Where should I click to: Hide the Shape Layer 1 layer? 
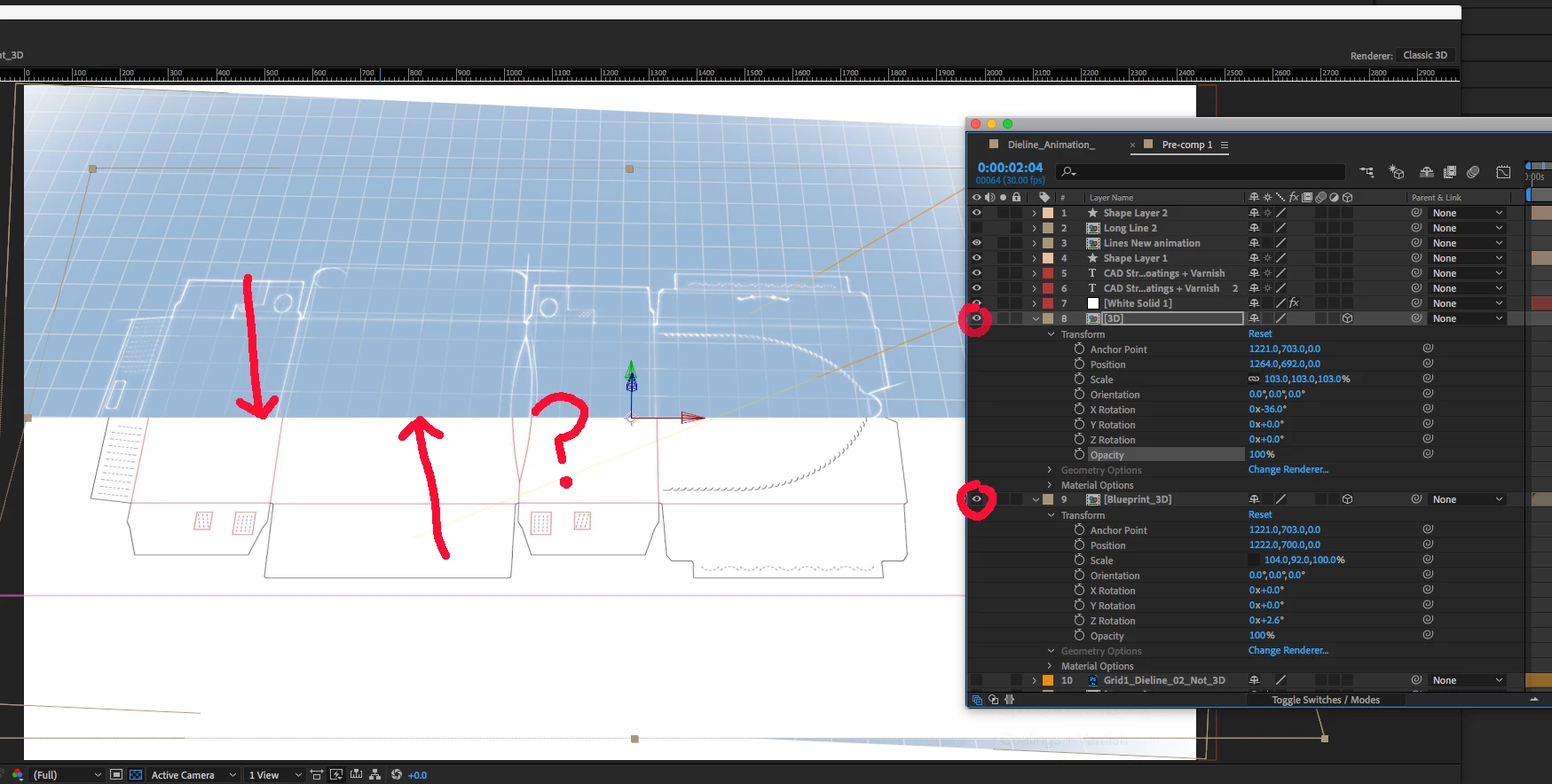point(976,258)
